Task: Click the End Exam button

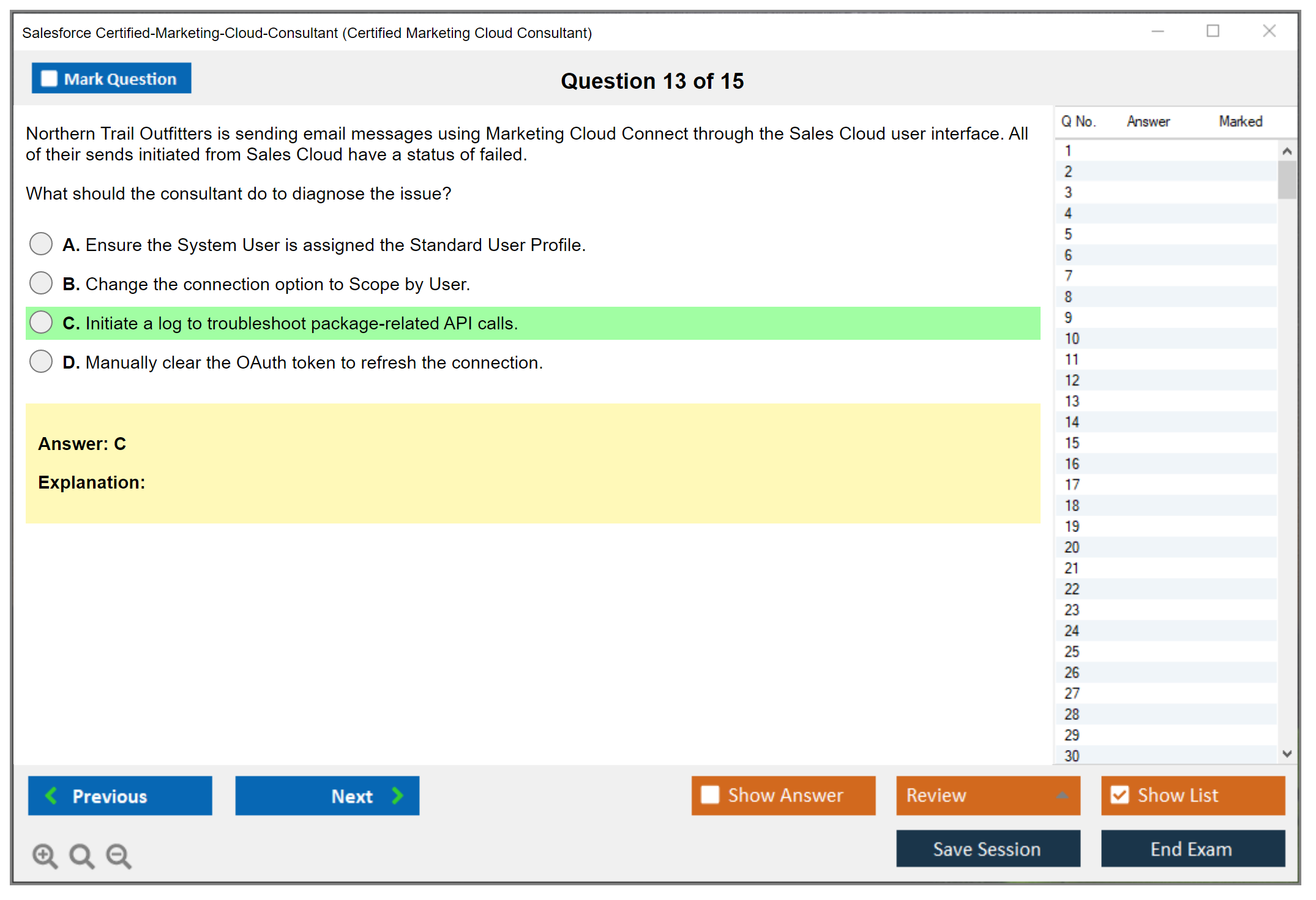Action: (1192, 849)
